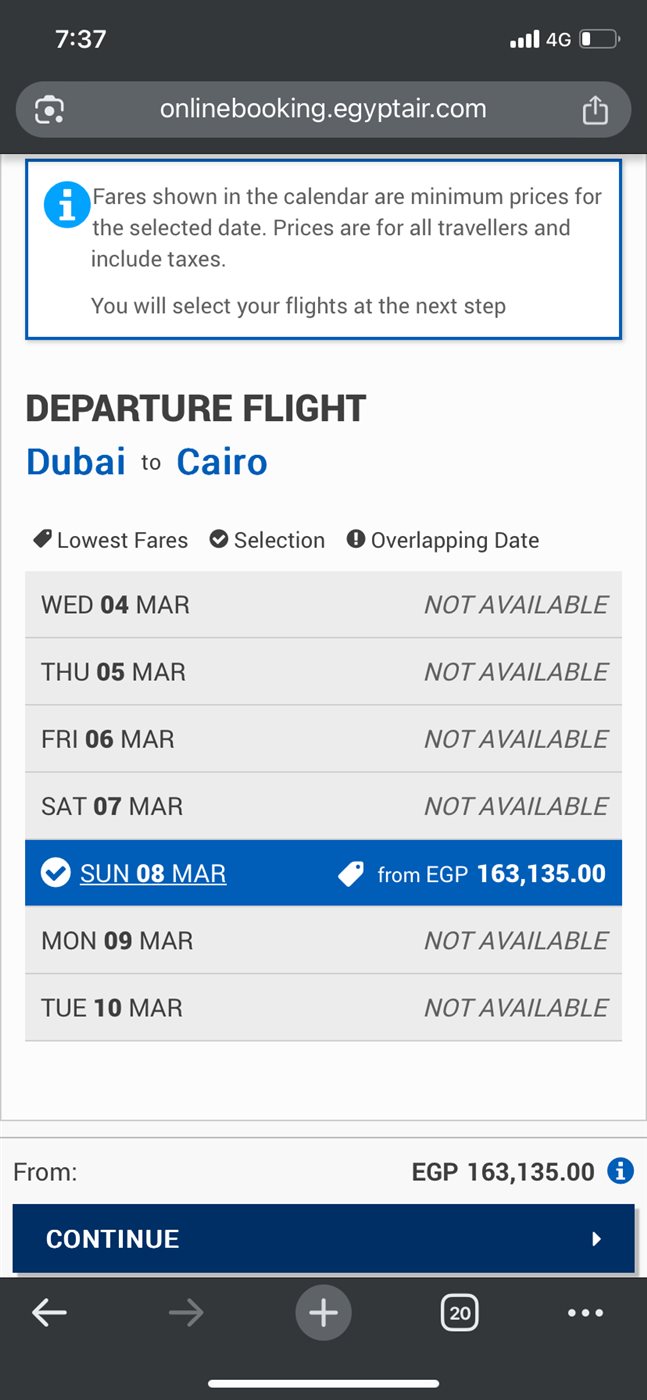This screenshot has height=1400, width=647.
Task: Tap the selected checkmark on SUN 08 MAR
Action: [x=55, y=874]
